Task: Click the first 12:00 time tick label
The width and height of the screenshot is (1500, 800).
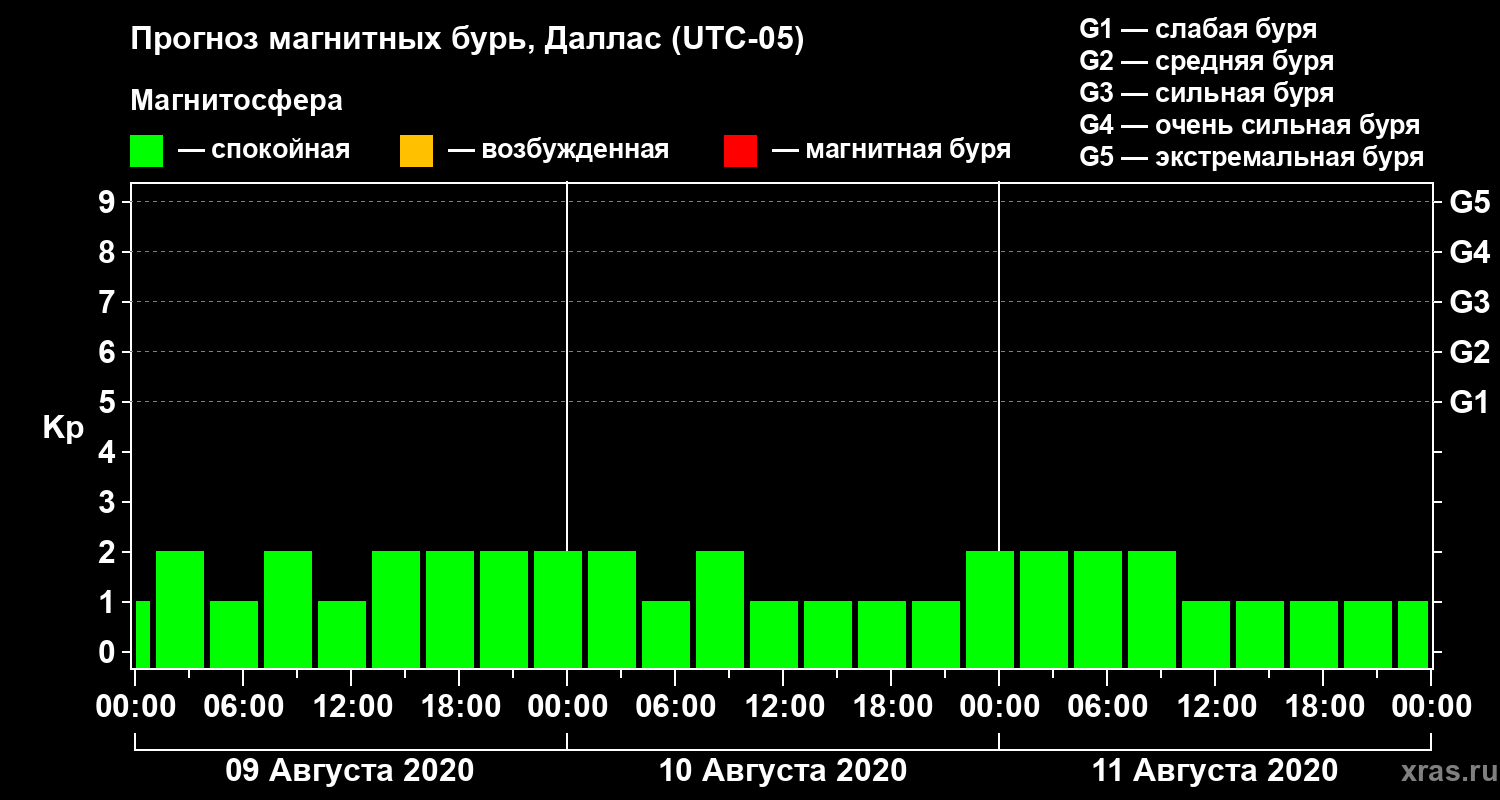Action: coord(352,706)
